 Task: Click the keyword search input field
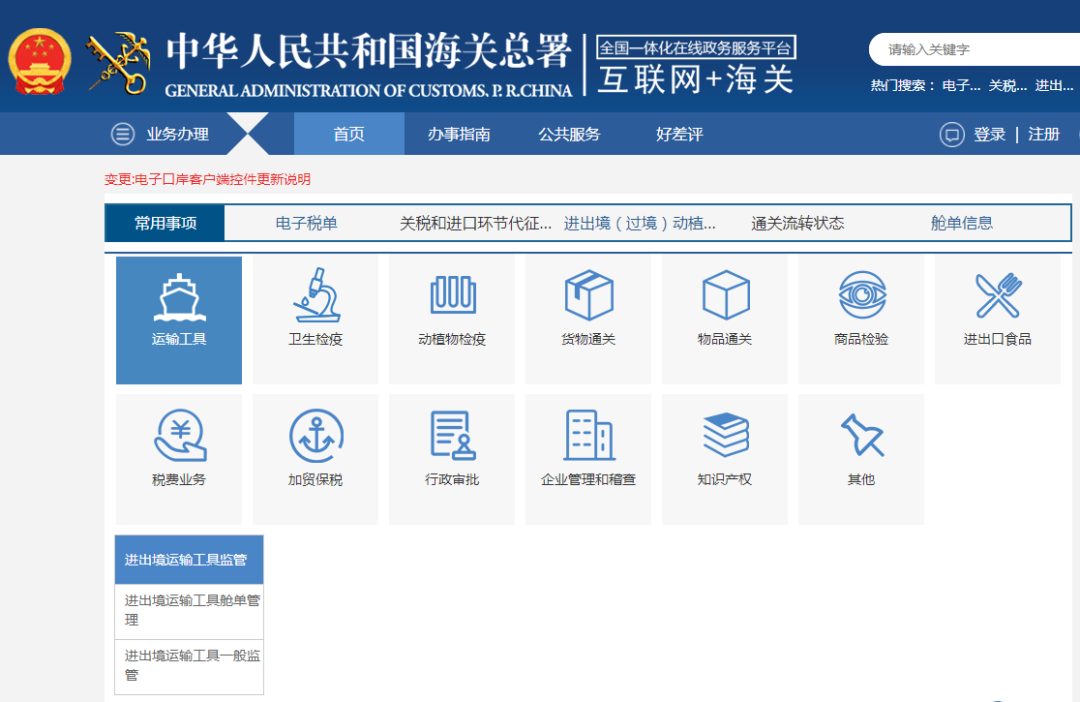[975, 49]
